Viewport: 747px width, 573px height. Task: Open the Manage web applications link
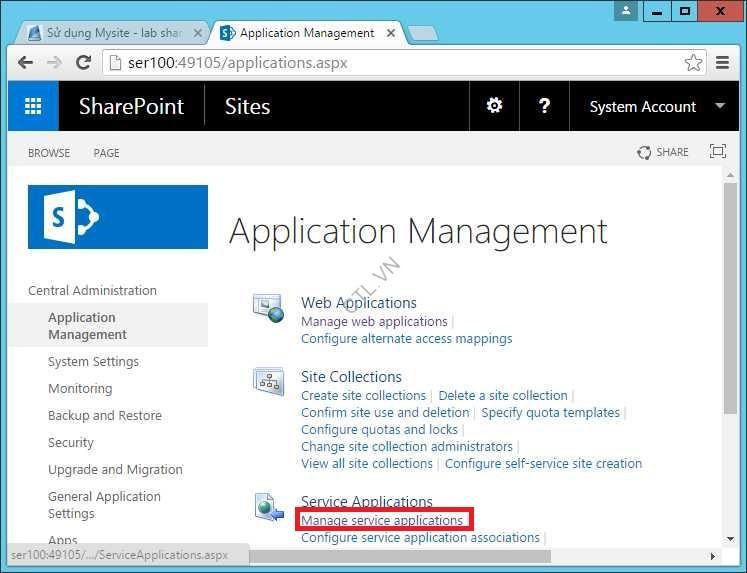pos(374,321)
